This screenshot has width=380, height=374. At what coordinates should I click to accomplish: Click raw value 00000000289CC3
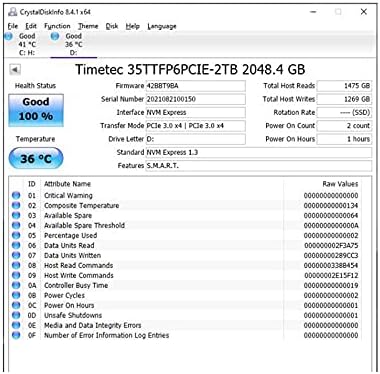(331, 256)
